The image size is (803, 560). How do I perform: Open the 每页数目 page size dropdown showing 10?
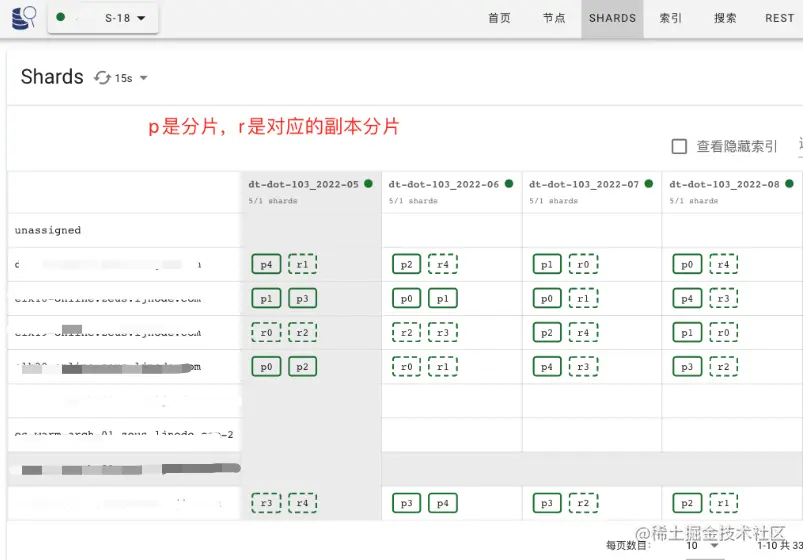(703, 546)
